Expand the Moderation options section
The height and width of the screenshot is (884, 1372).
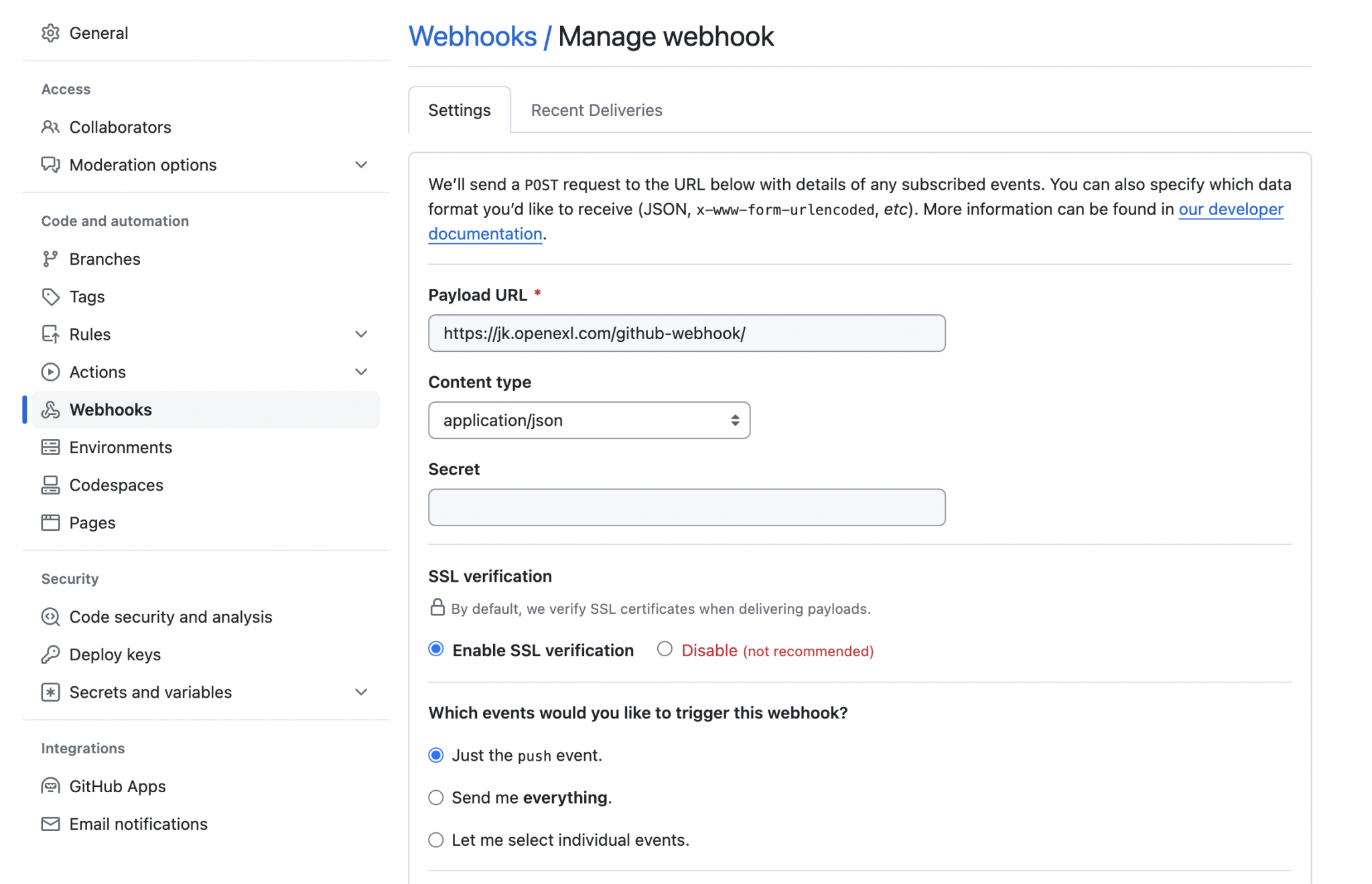click(x=361, y=165)
